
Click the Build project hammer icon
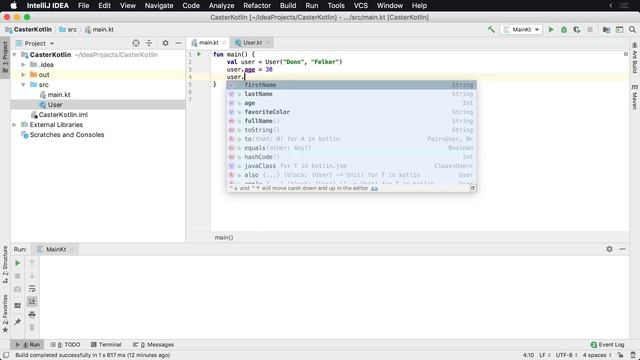point(491,29)
